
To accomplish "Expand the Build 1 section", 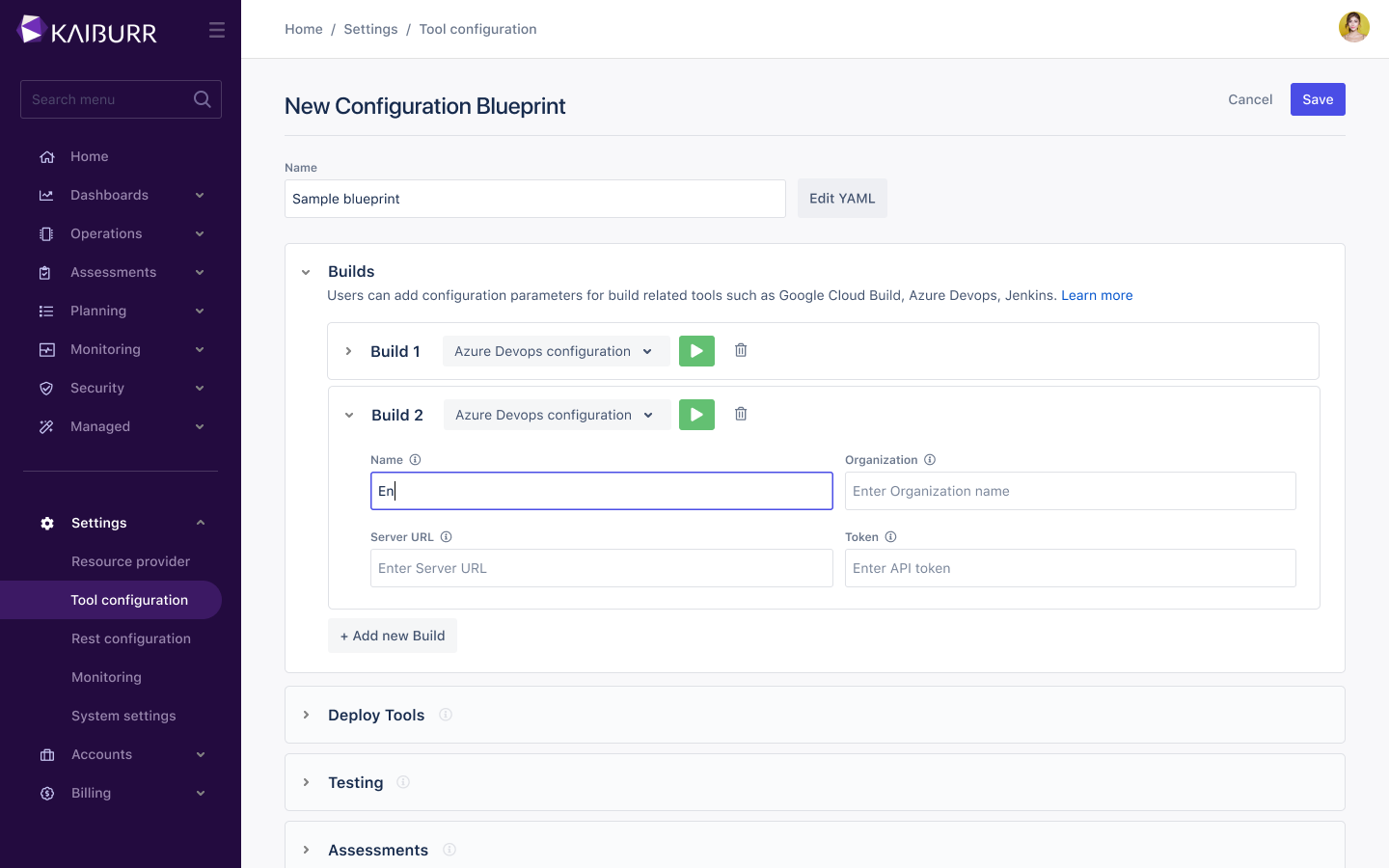I will pyautogui.click(x=349, y=351).
